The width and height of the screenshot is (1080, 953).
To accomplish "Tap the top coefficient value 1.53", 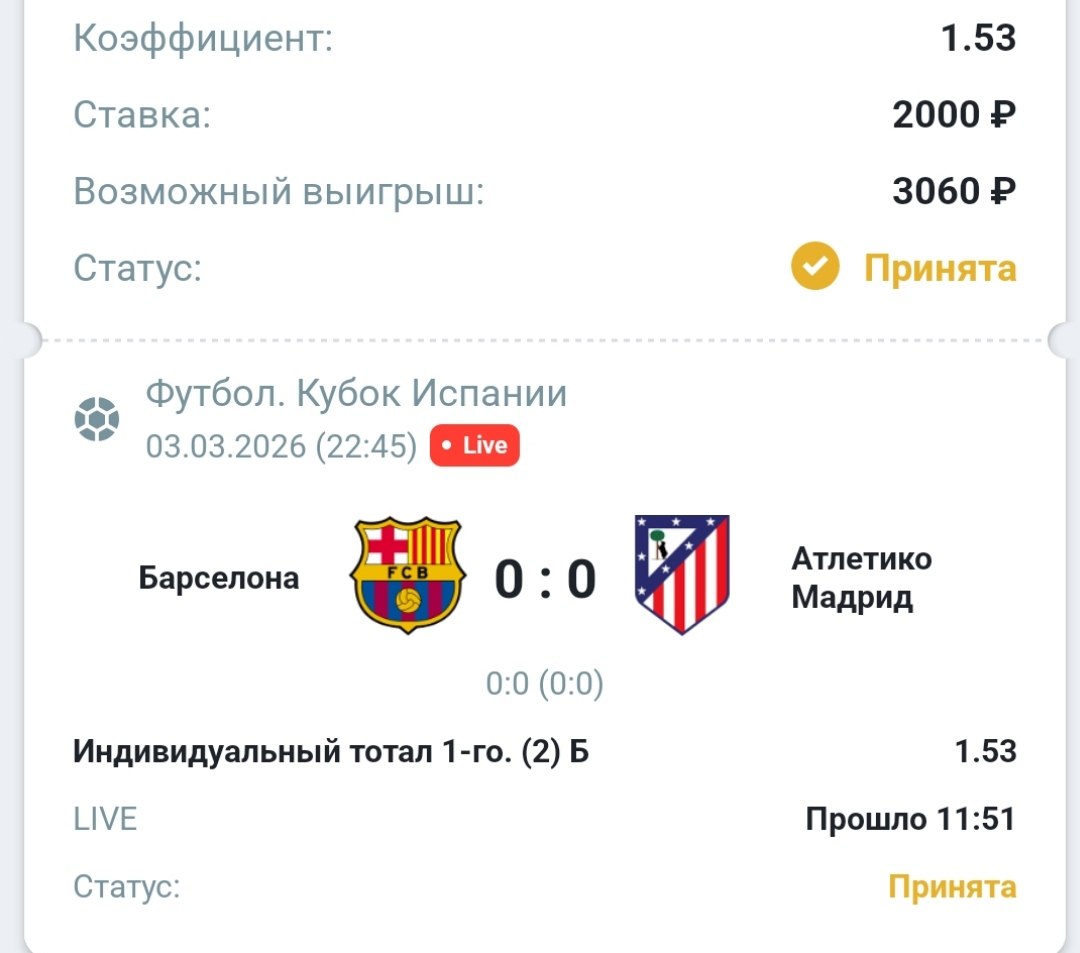I will pyautogui.click(x=978, y=39).
